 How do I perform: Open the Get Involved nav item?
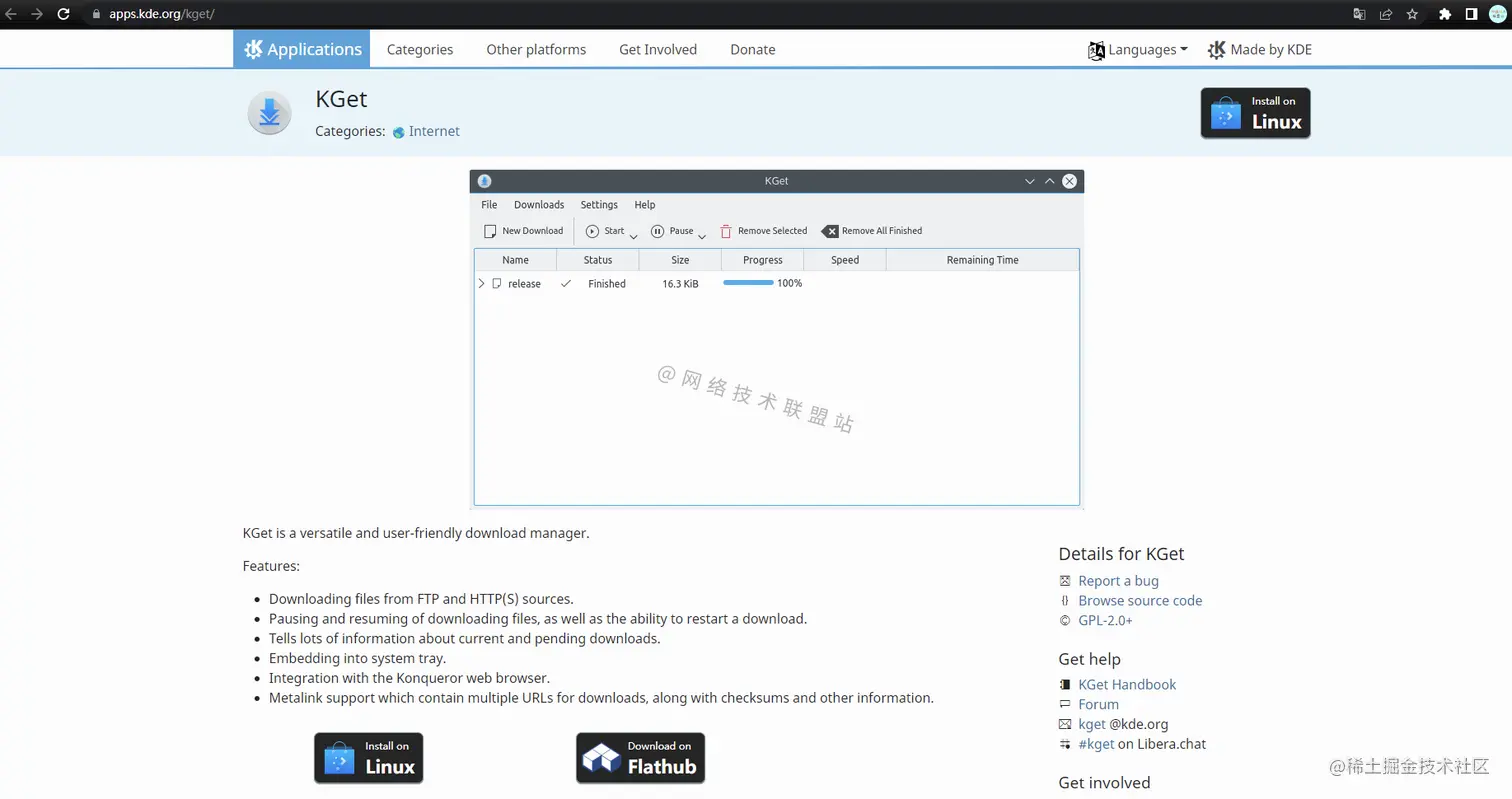tap(658, 49)
